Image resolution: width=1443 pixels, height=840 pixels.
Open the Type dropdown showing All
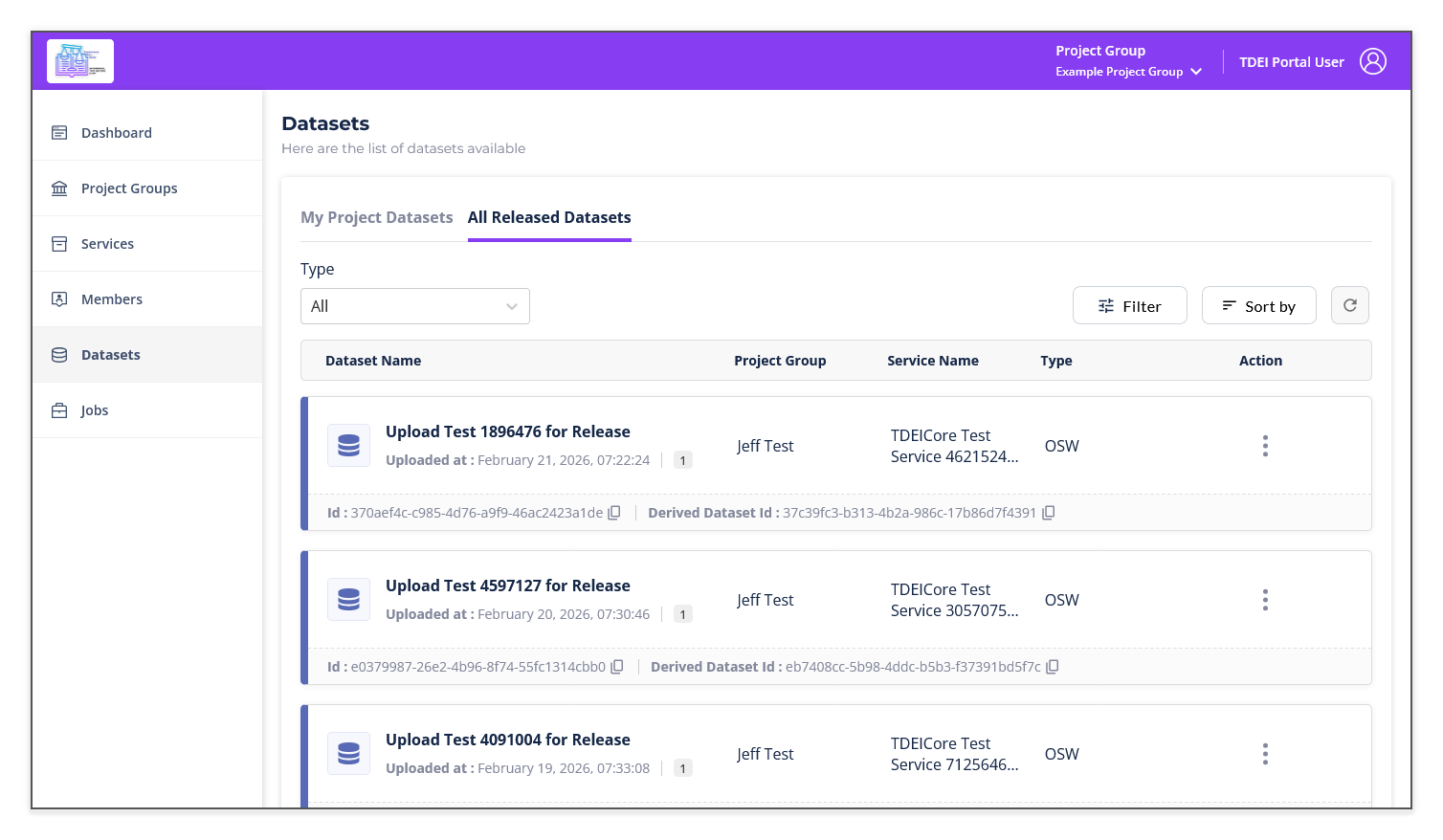(414, 305)
